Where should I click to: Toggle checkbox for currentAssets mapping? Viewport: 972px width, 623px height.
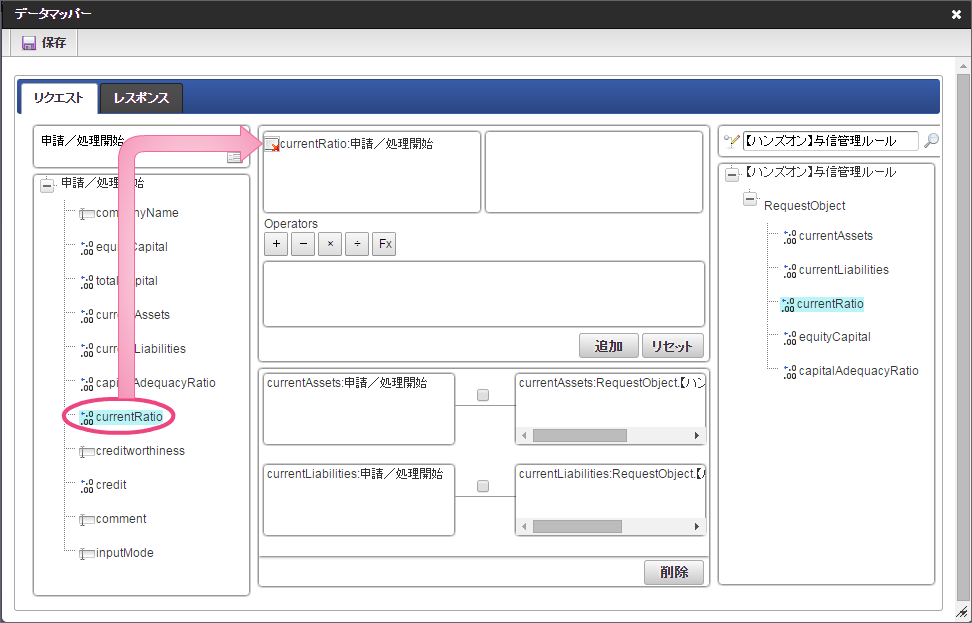click(483, 395)
